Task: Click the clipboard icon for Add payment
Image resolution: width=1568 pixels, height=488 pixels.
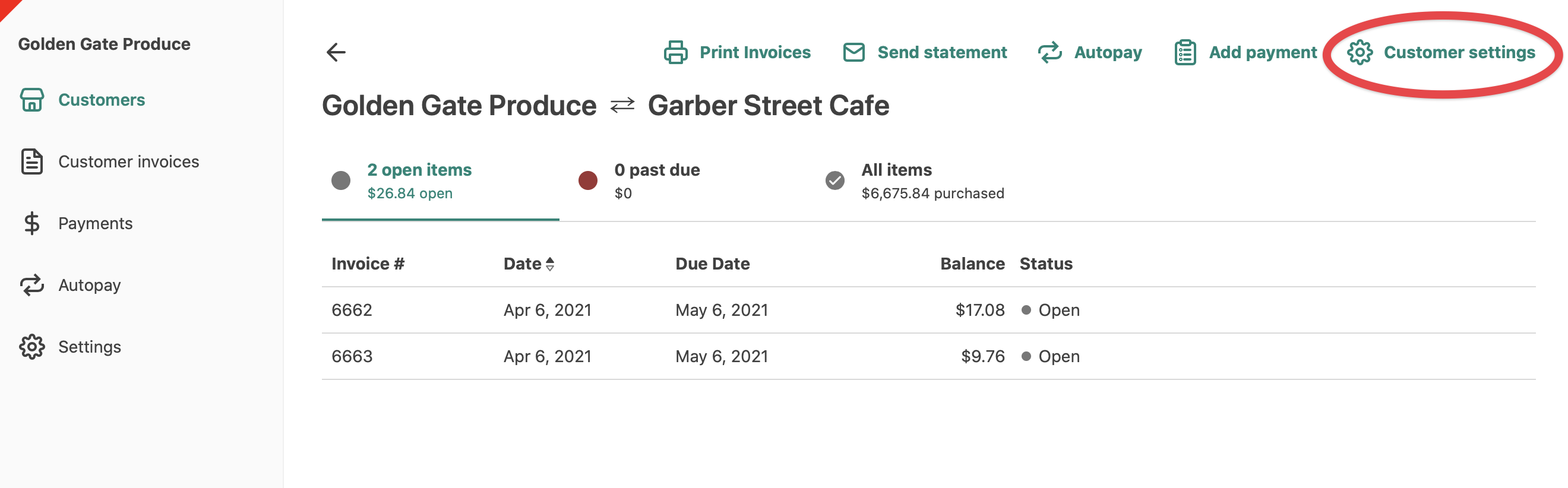Action: [1184, 52]
